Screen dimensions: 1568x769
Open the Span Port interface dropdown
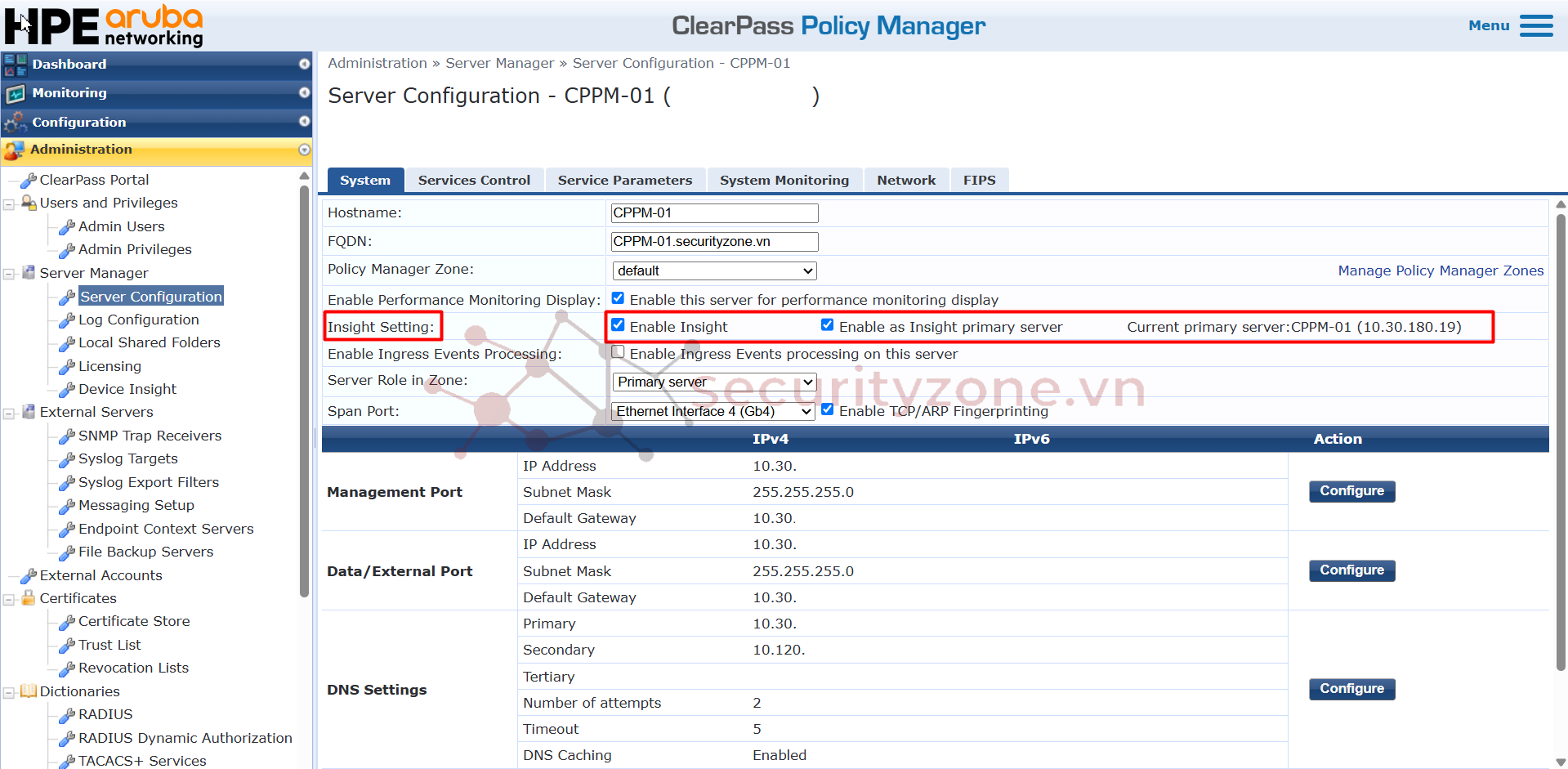pos(713,411)
